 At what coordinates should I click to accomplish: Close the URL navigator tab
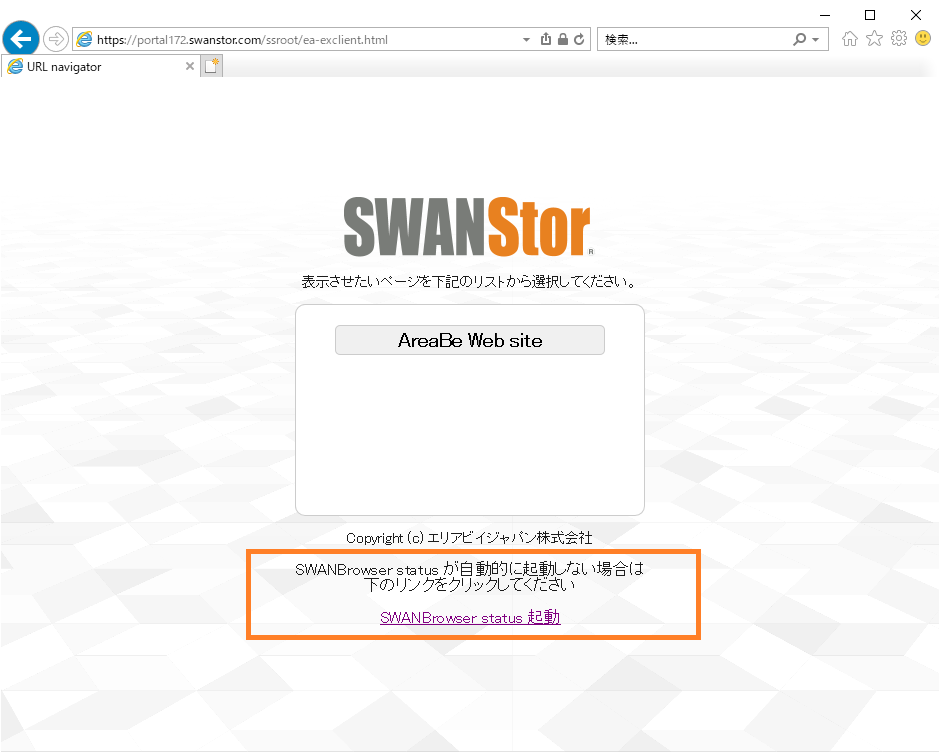coord(189,66)
